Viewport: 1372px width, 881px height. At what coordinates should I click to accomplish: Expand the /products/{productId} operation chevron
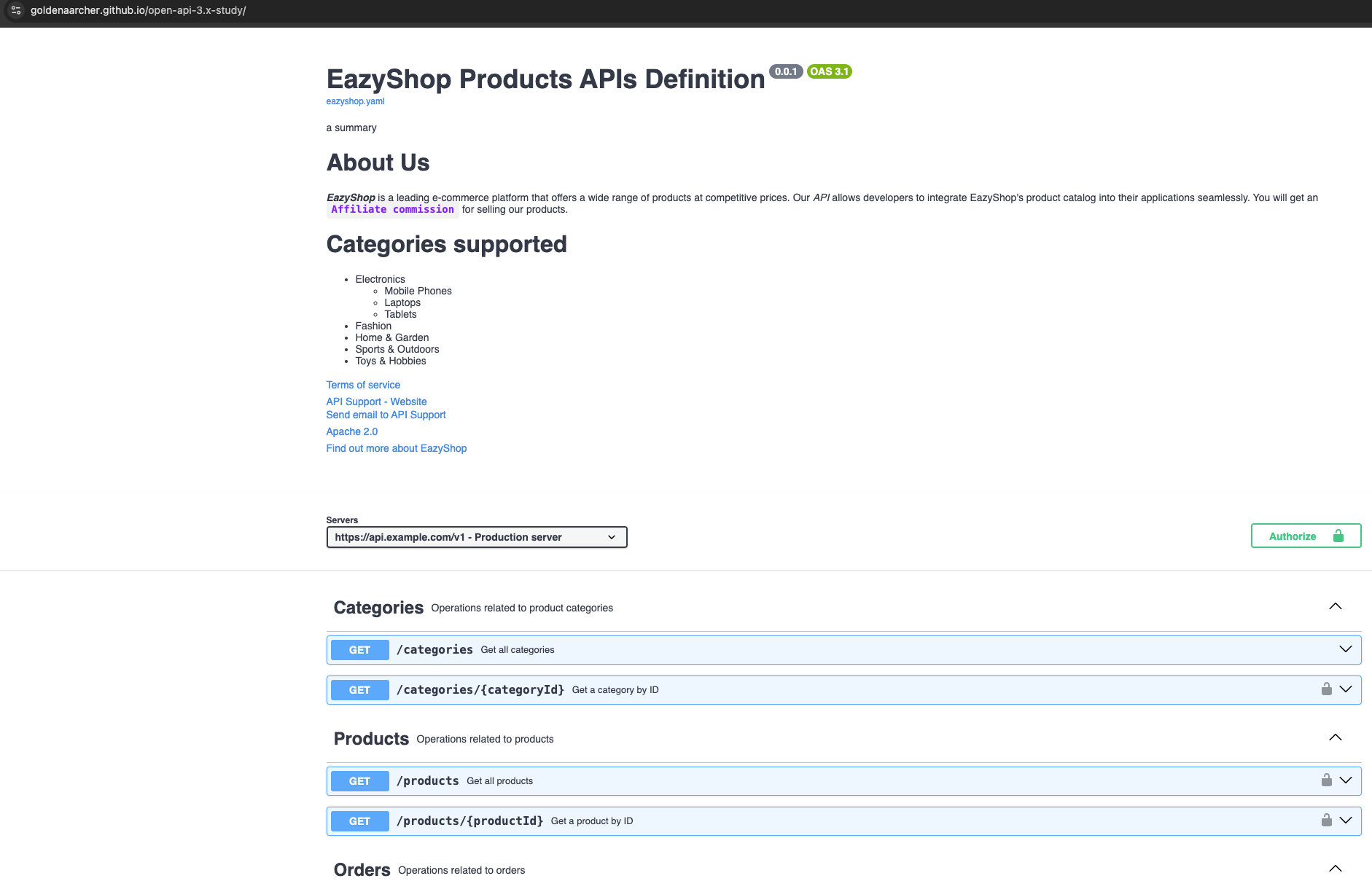(x=1346, y=821)
